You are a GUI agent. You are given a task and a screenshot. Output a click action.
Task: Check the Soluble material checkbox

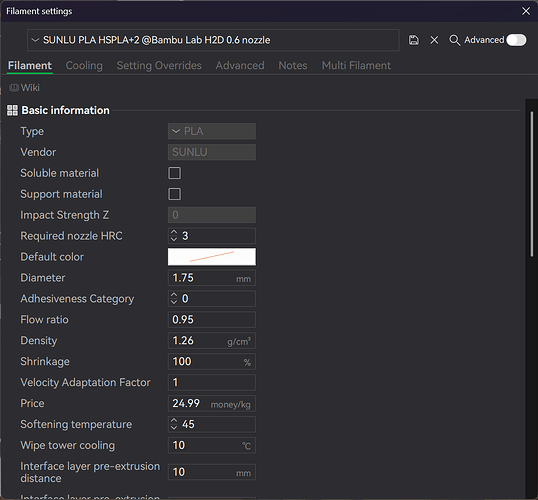[174, 173]
